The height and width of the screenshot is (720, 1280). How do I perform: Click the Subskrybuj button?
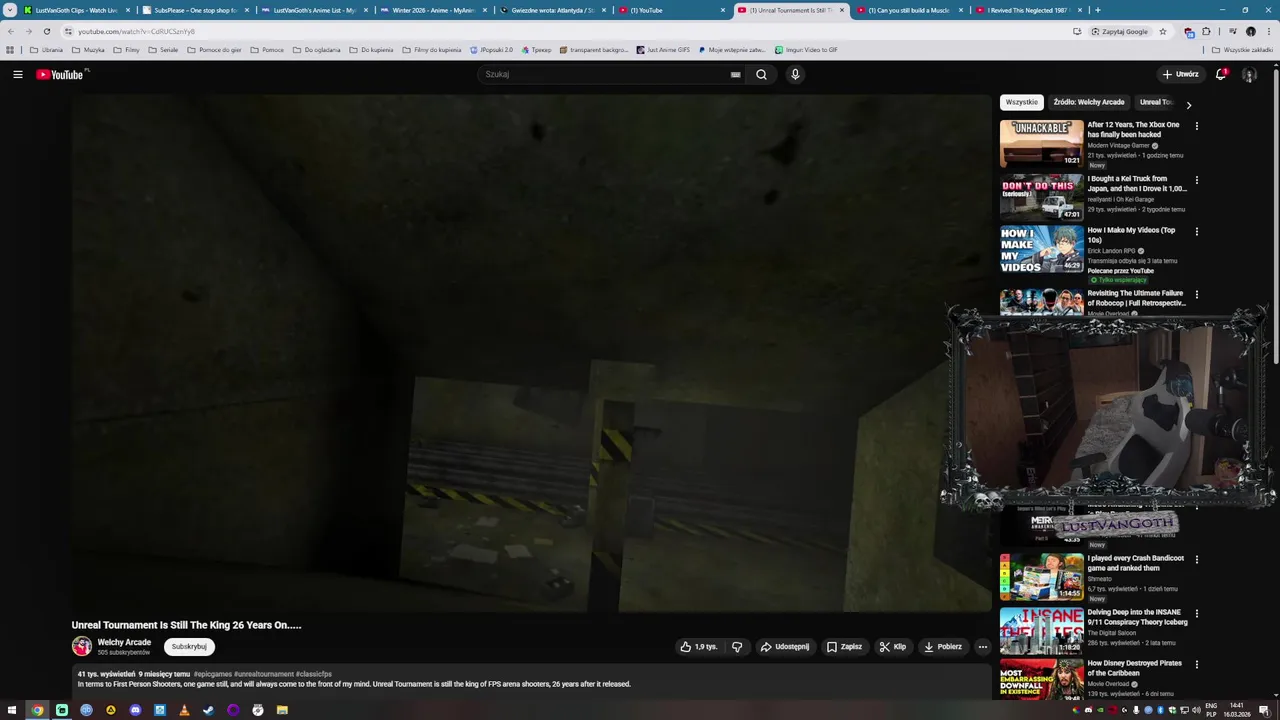189,647
